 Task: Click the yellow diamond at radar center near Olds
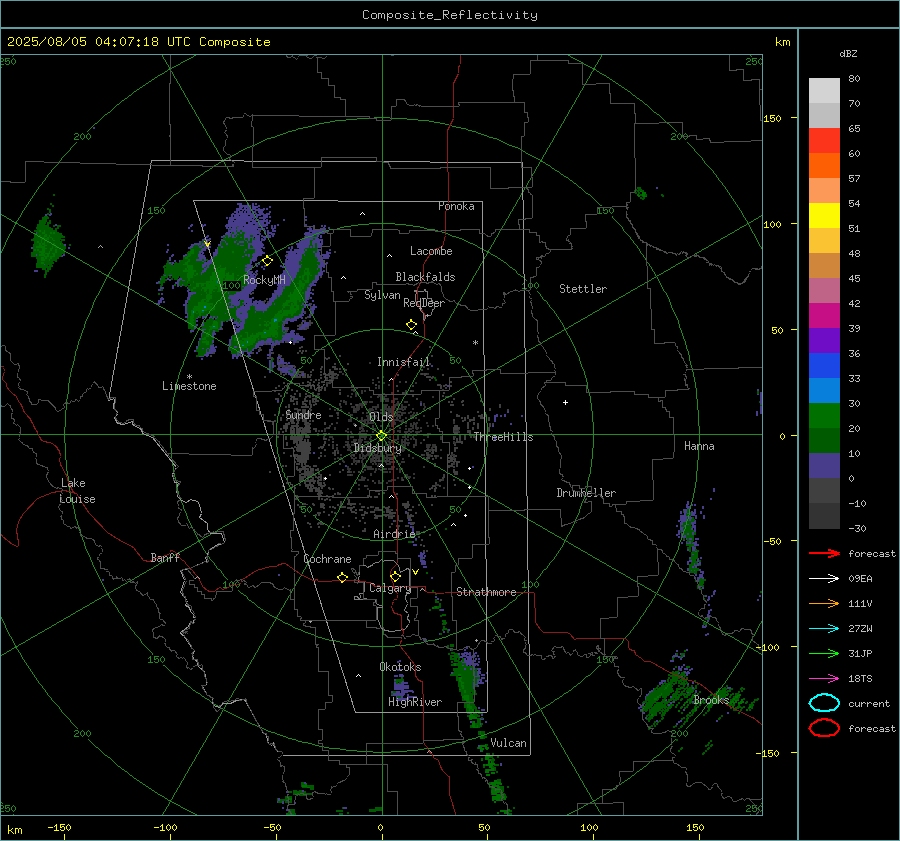(x=381, y=436)
